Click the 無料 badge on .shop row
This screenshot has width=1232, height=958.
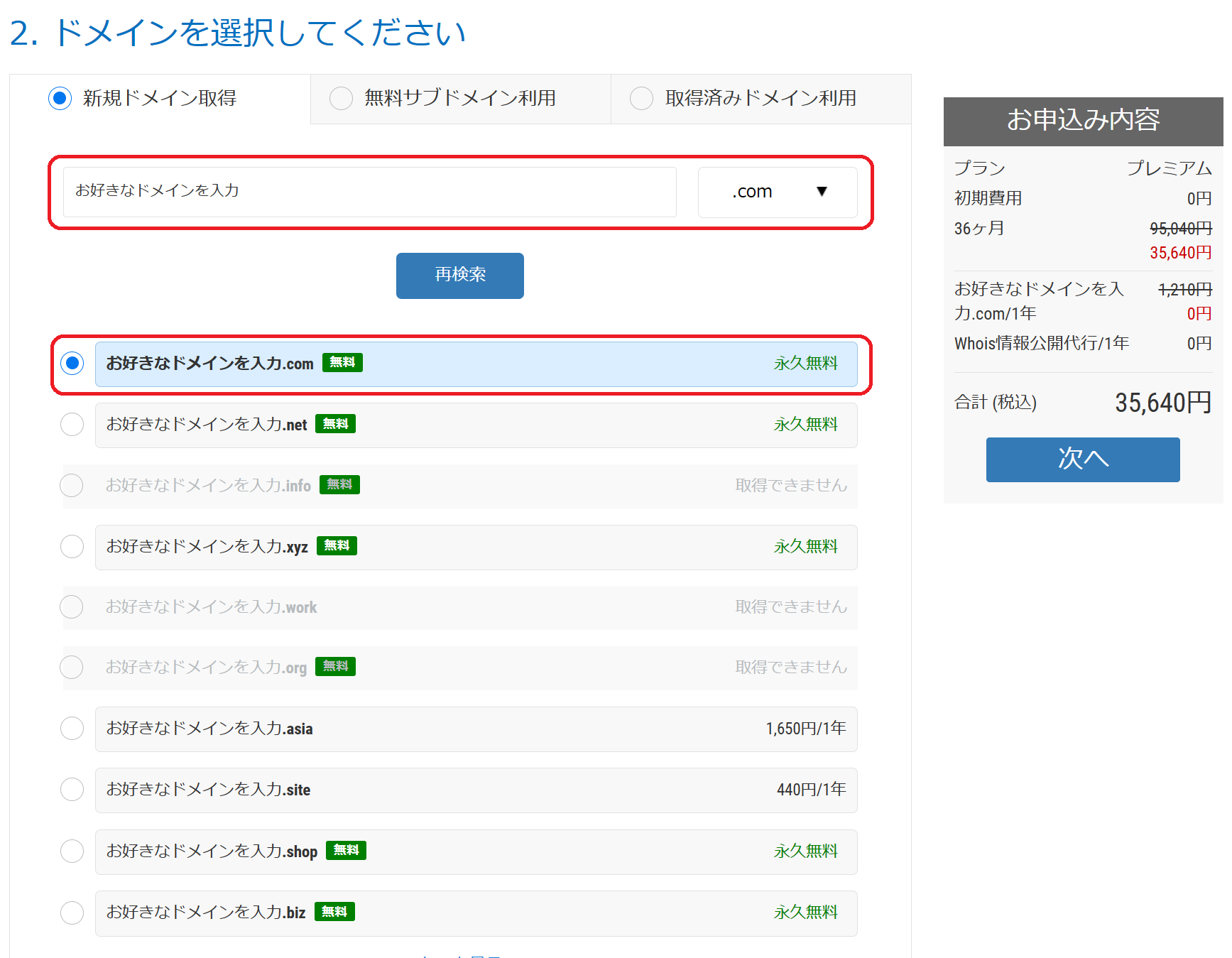click(x=346, y=850)
